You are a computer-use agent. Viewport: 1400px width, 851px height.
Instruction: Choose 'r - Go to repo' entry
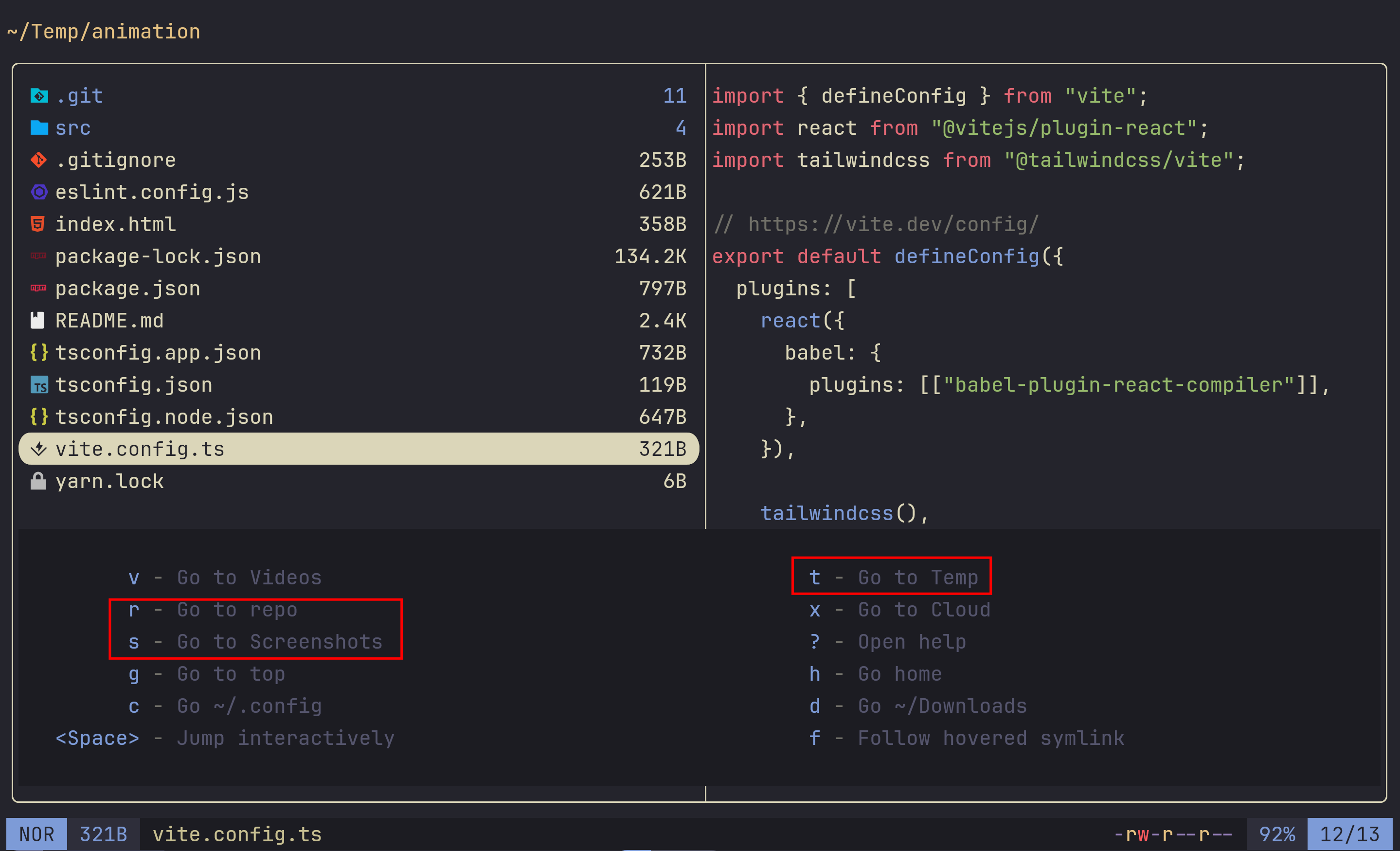(213, 610)
